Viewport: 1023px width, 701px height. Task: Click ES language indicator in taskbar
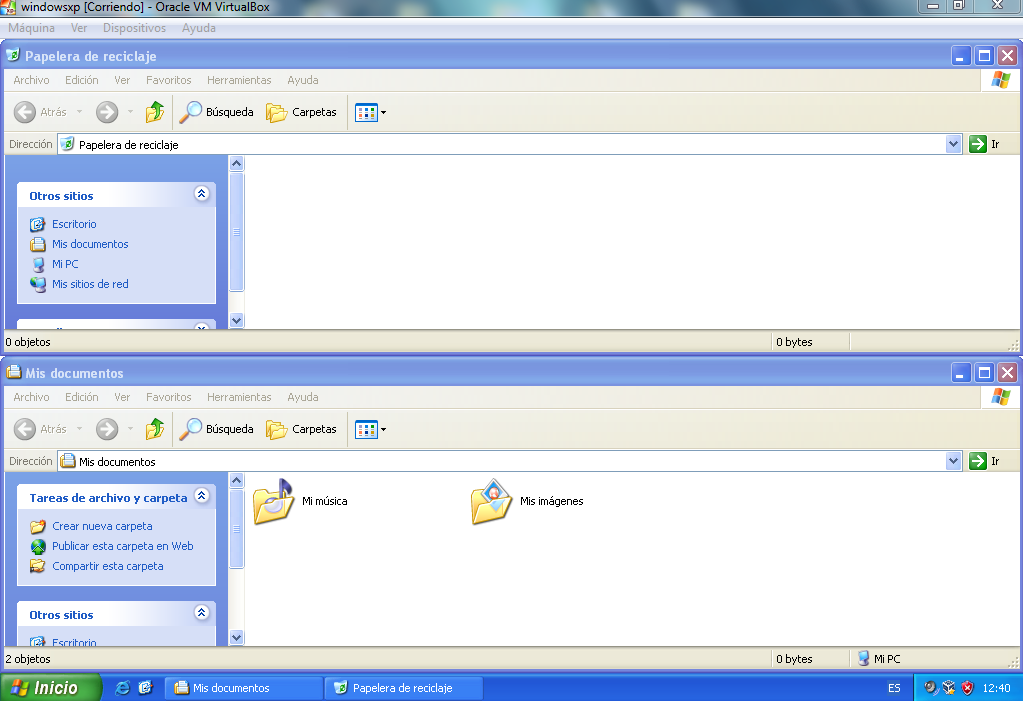pos(894,688)
